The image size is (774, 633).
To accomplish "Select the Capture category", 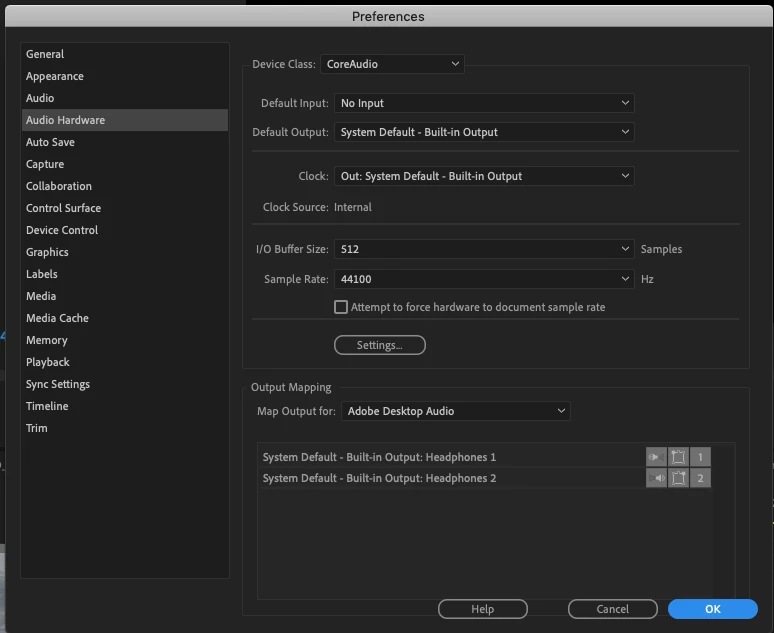I will pos(125,164).
